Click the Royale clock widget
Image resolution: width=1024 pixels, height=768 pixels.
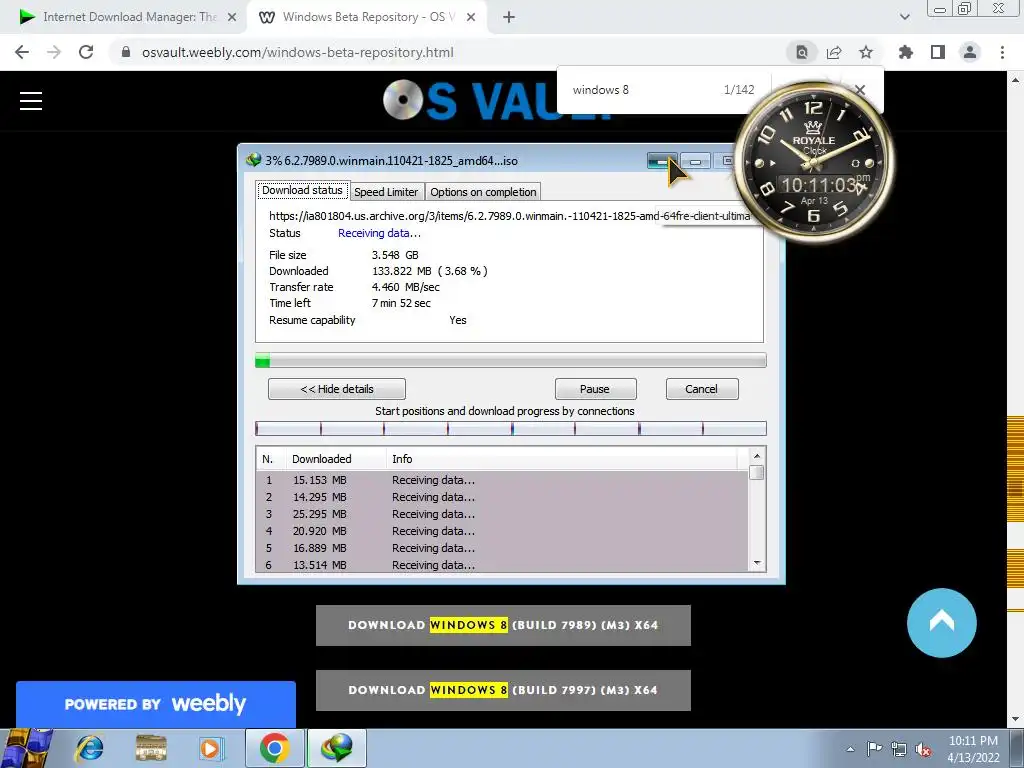coord(814,161)
